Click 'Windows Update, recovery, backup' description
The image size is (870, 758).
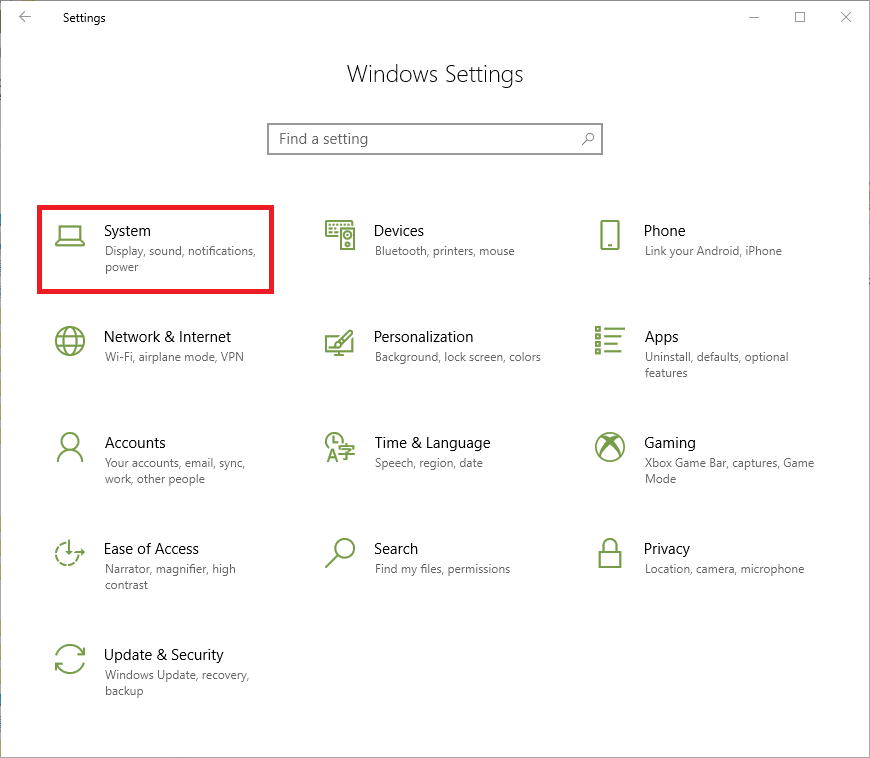tap(176, 683)
